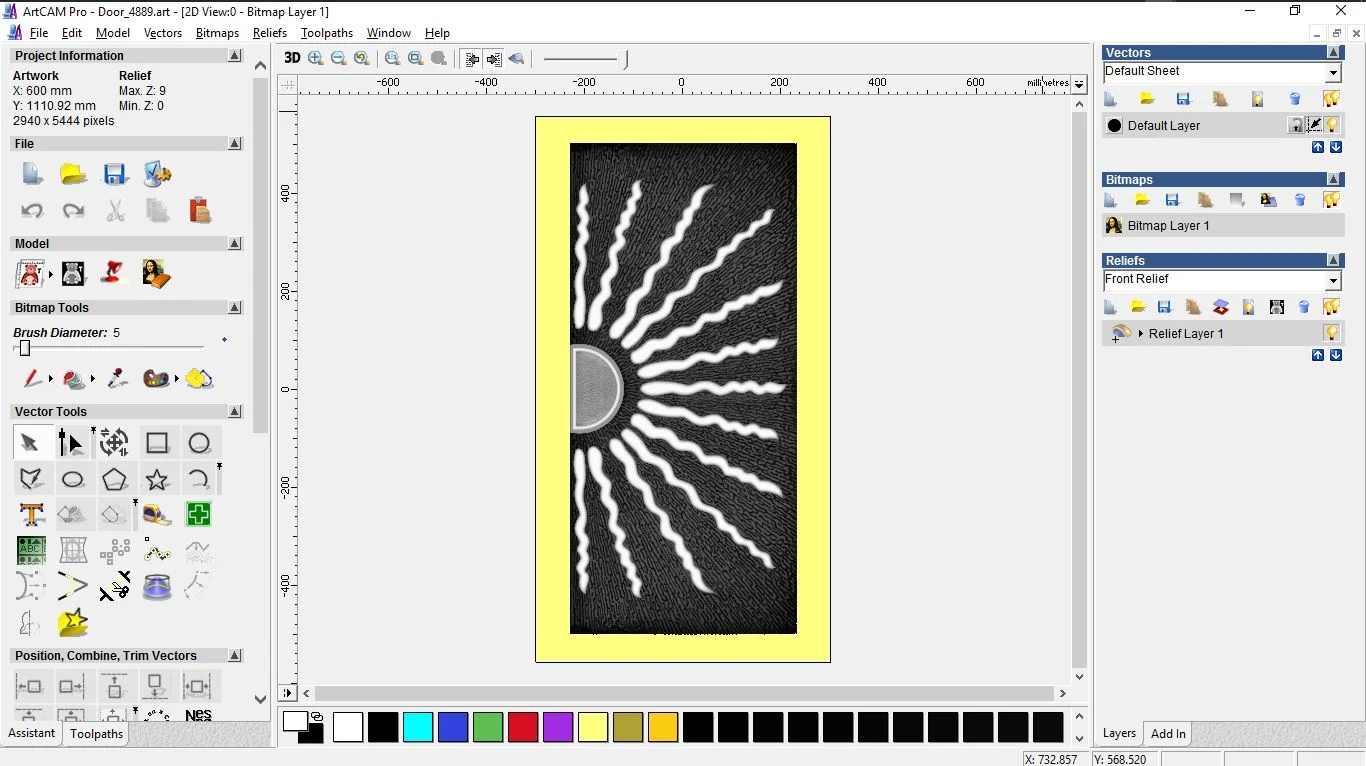1366x766 pixels.
Task: Open the Reliefs menu
Action: pos(269,33)
